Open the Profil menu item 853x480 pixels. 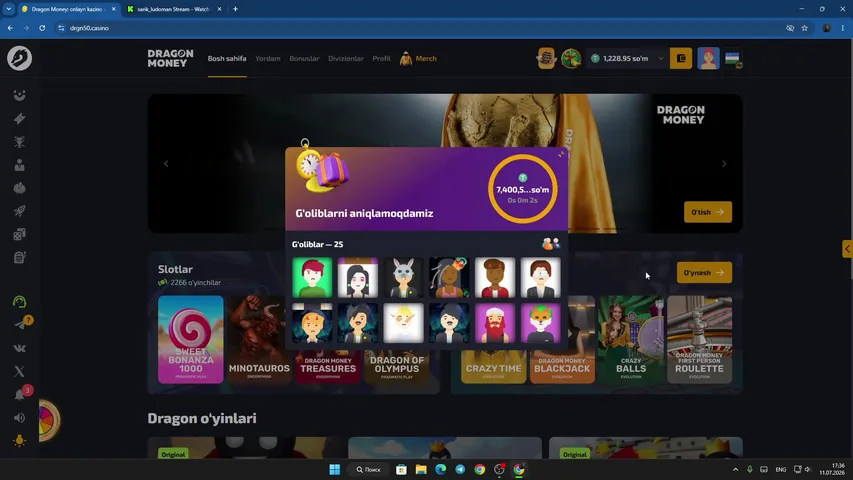[x=381, y=58]
